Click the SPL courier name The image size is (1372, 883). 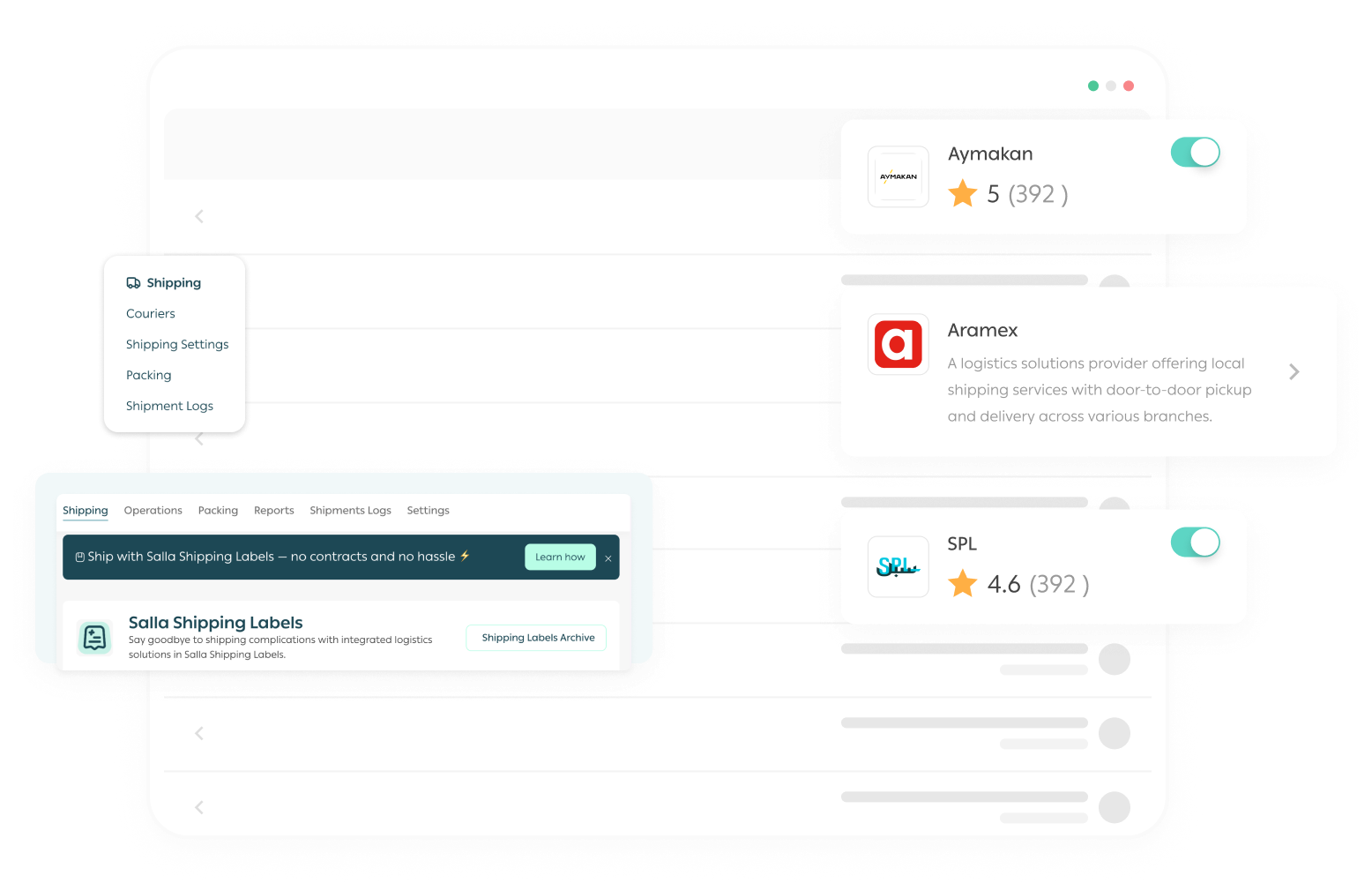click(x=962, y=544)
